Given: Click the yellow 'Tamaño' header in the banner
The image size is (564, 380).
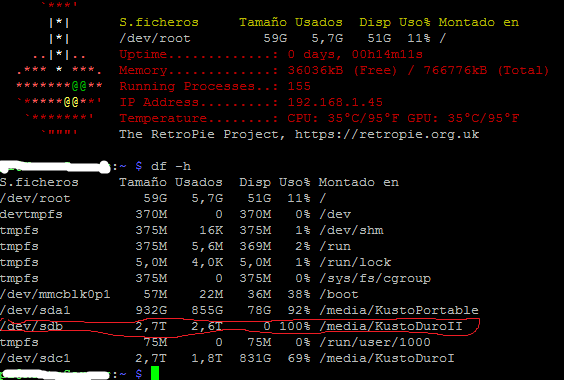Looking at the screenshot, I should click(x=263, y=22).
